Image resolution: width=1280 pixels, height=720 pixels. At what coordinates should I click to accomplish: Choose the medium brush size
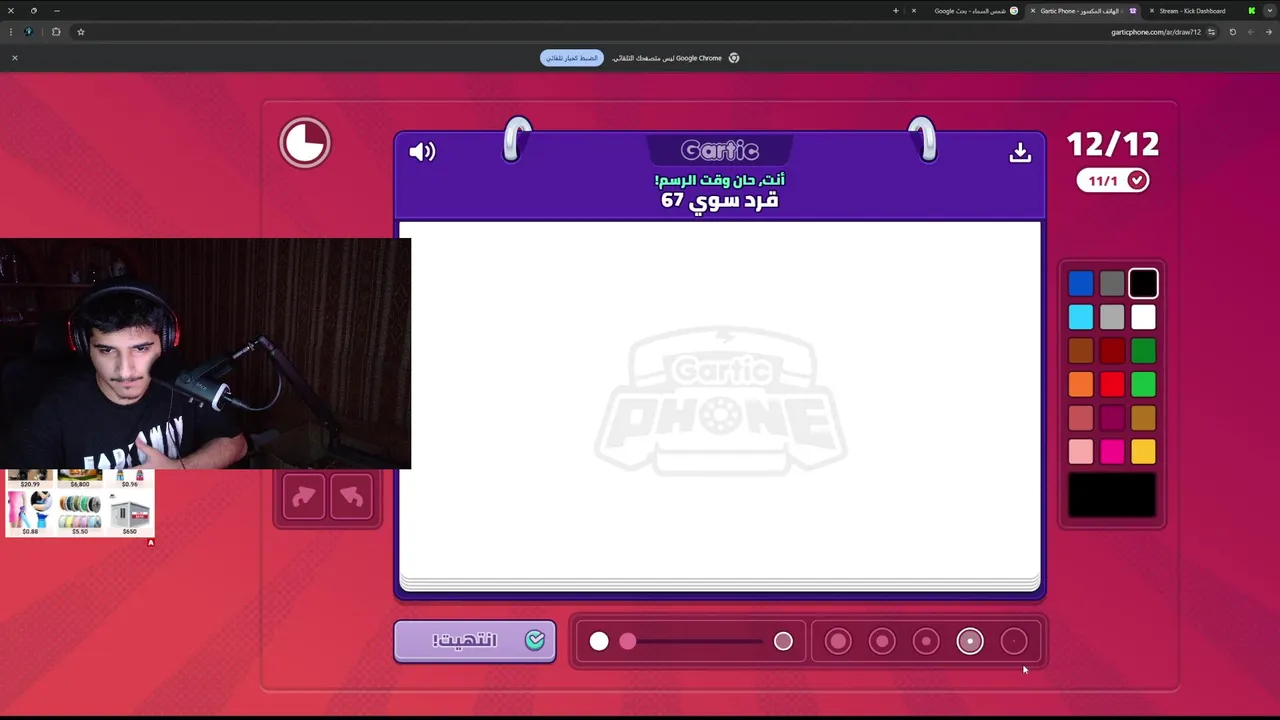pos(926,641)
